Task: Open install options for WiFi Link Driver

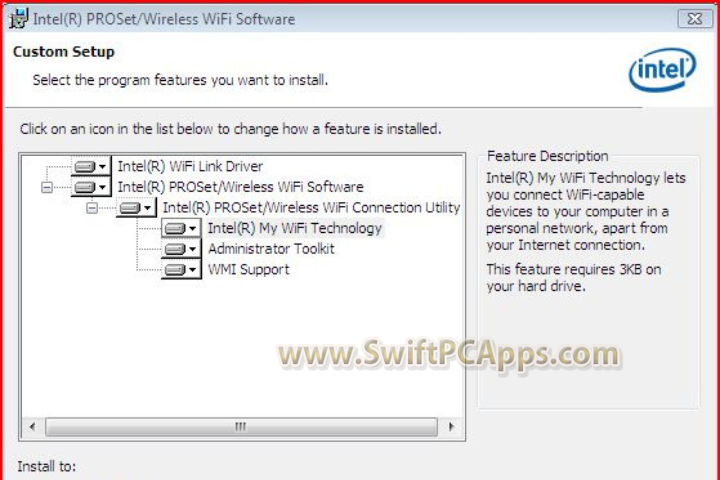Action: click(91, 166)
